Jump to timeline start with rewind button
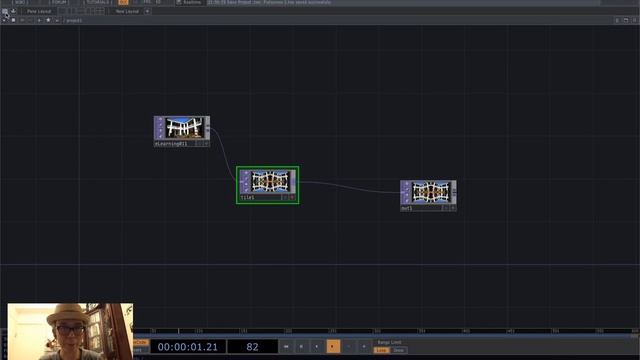This screenshot has width=640, height=360. [x=286, y=347]
